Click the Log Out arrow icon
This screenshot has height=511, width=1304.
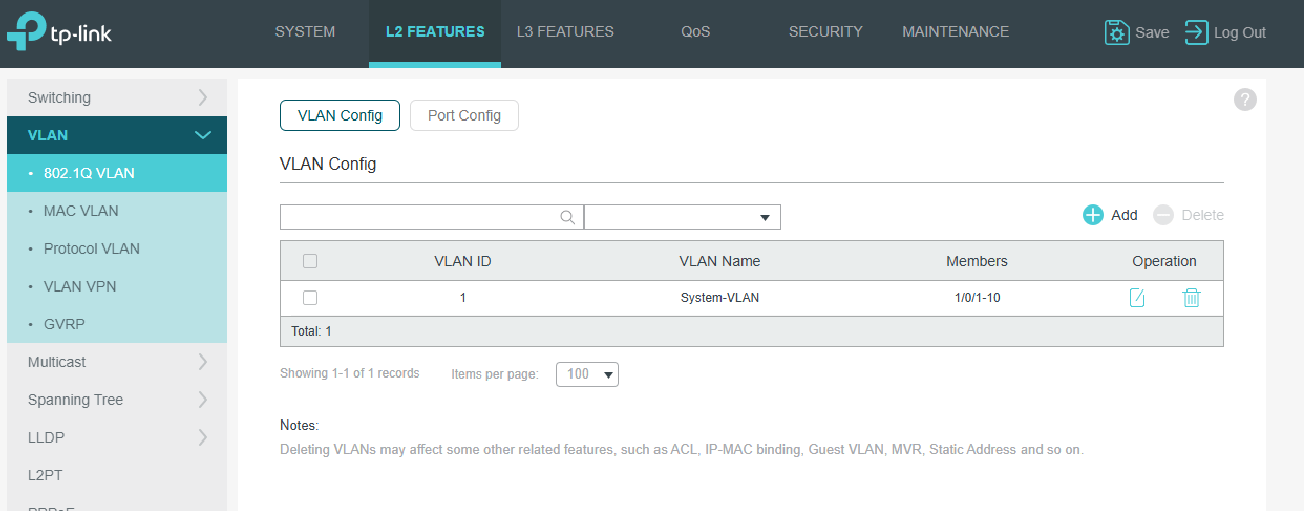click(1196, 32)
